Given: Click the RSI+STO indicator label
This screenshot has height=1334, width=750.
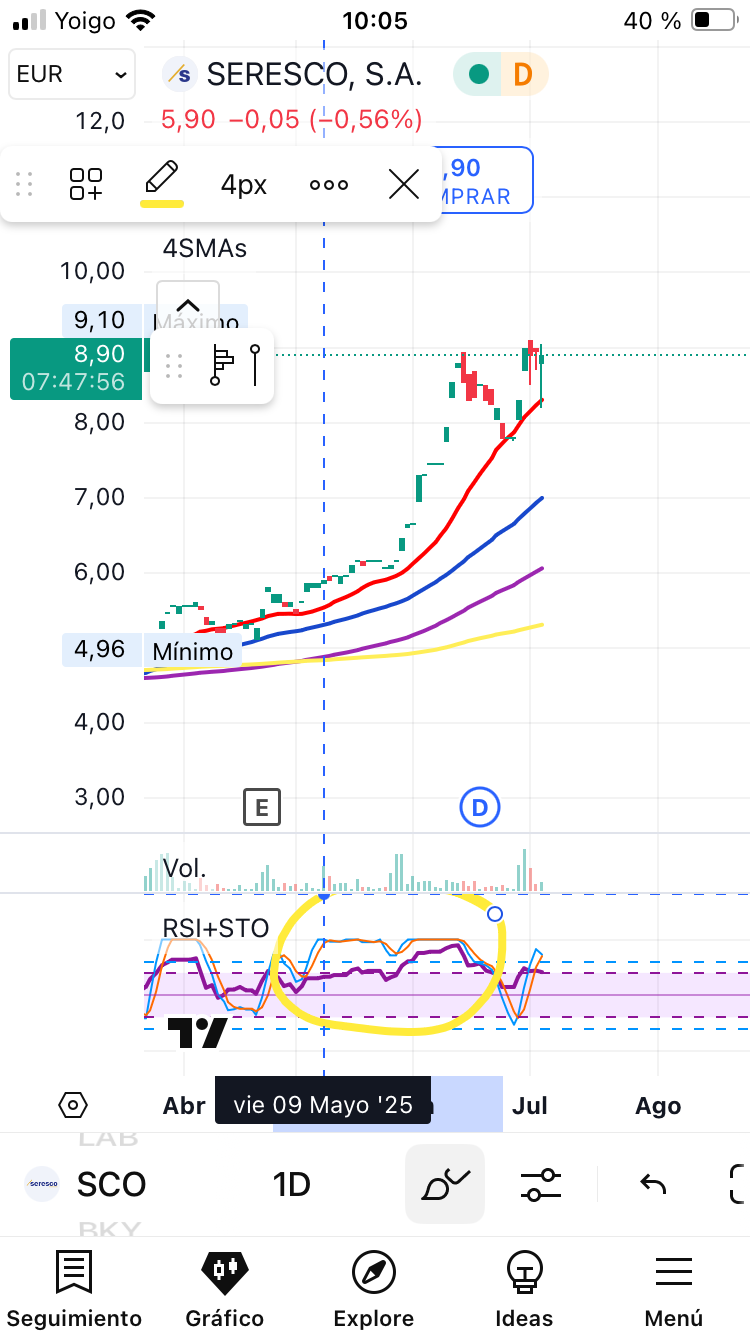Looking at the screenshot, I should pos(216,929).
